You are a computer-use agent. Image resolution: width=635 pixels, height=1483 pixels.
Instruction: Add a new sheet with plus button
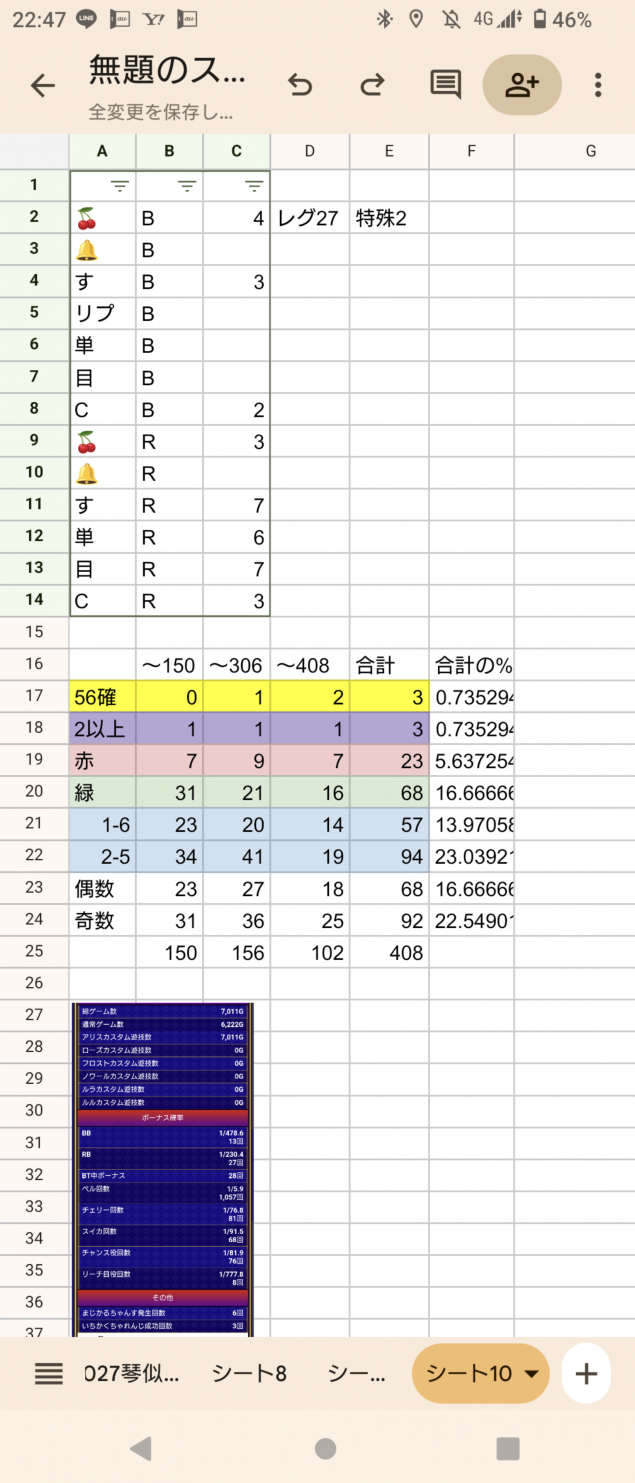(586, 1374)
